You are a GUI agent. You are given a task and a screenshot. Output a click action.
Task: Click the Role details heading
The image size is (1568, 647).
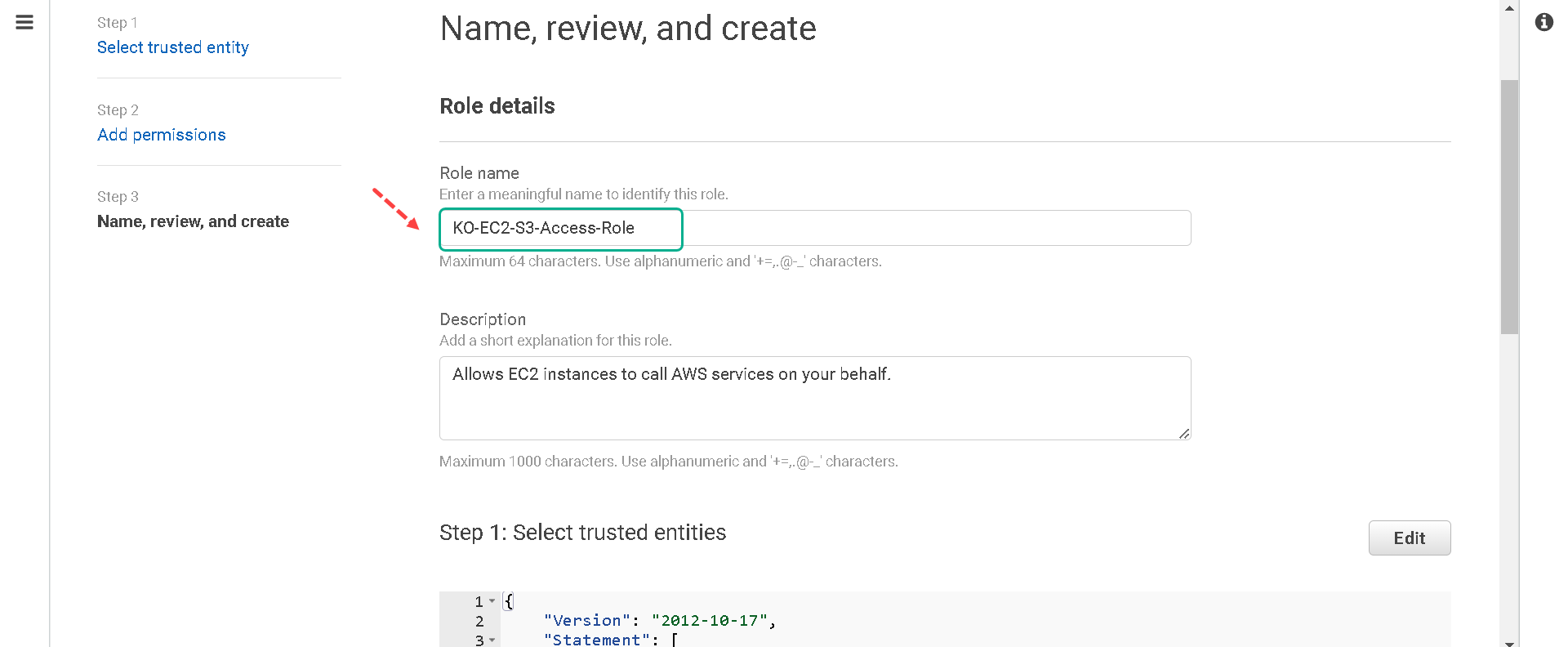point(497,106)
